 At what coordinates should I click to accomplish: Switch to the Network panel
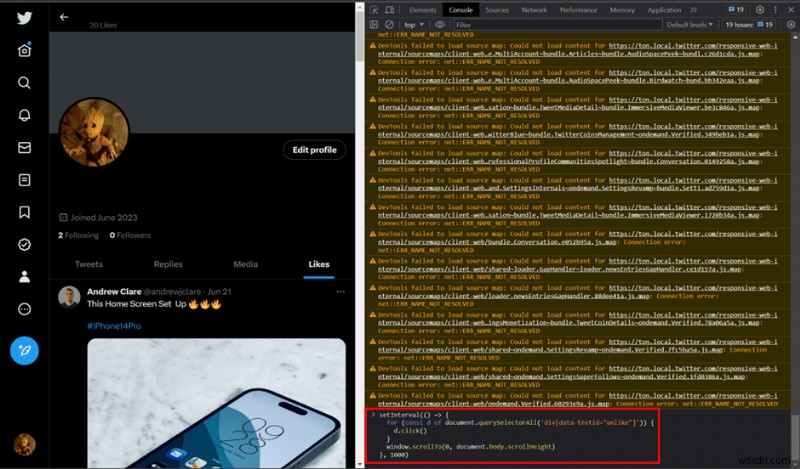tap(534, 10)
